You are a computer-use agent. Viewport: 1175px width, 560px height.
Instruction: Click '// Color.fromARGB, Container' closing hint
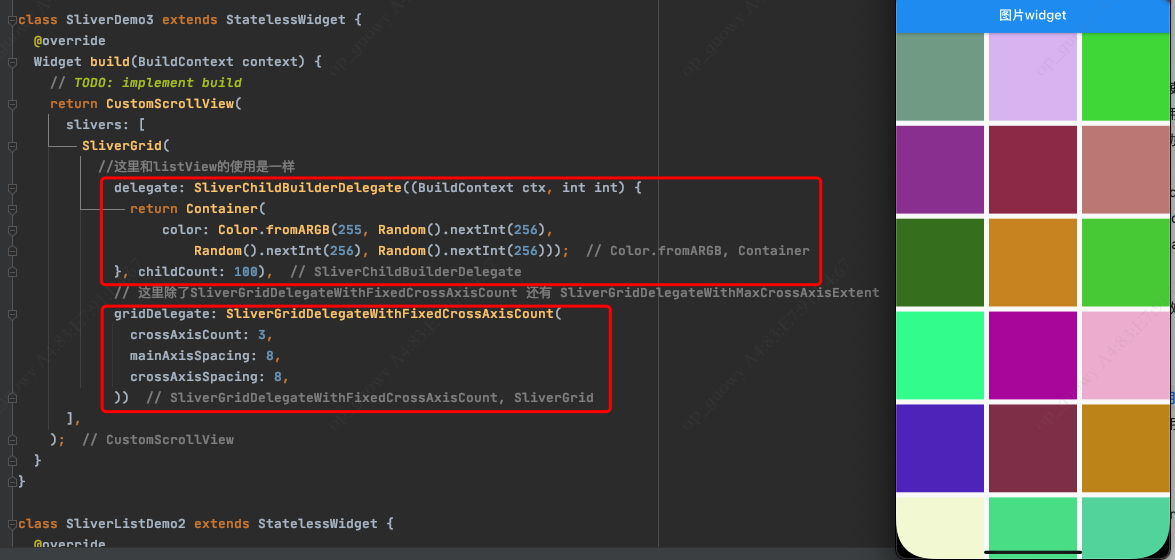pos(697,250)
